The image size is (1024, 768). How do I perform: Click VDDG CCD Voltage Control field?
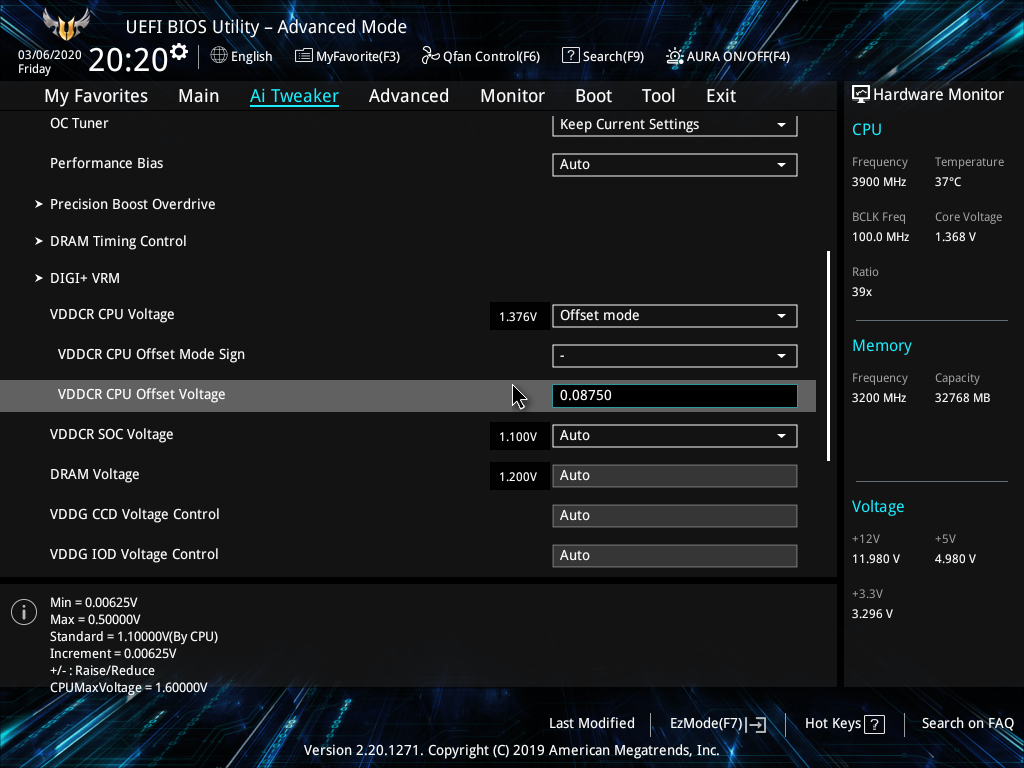coord(675,515)
